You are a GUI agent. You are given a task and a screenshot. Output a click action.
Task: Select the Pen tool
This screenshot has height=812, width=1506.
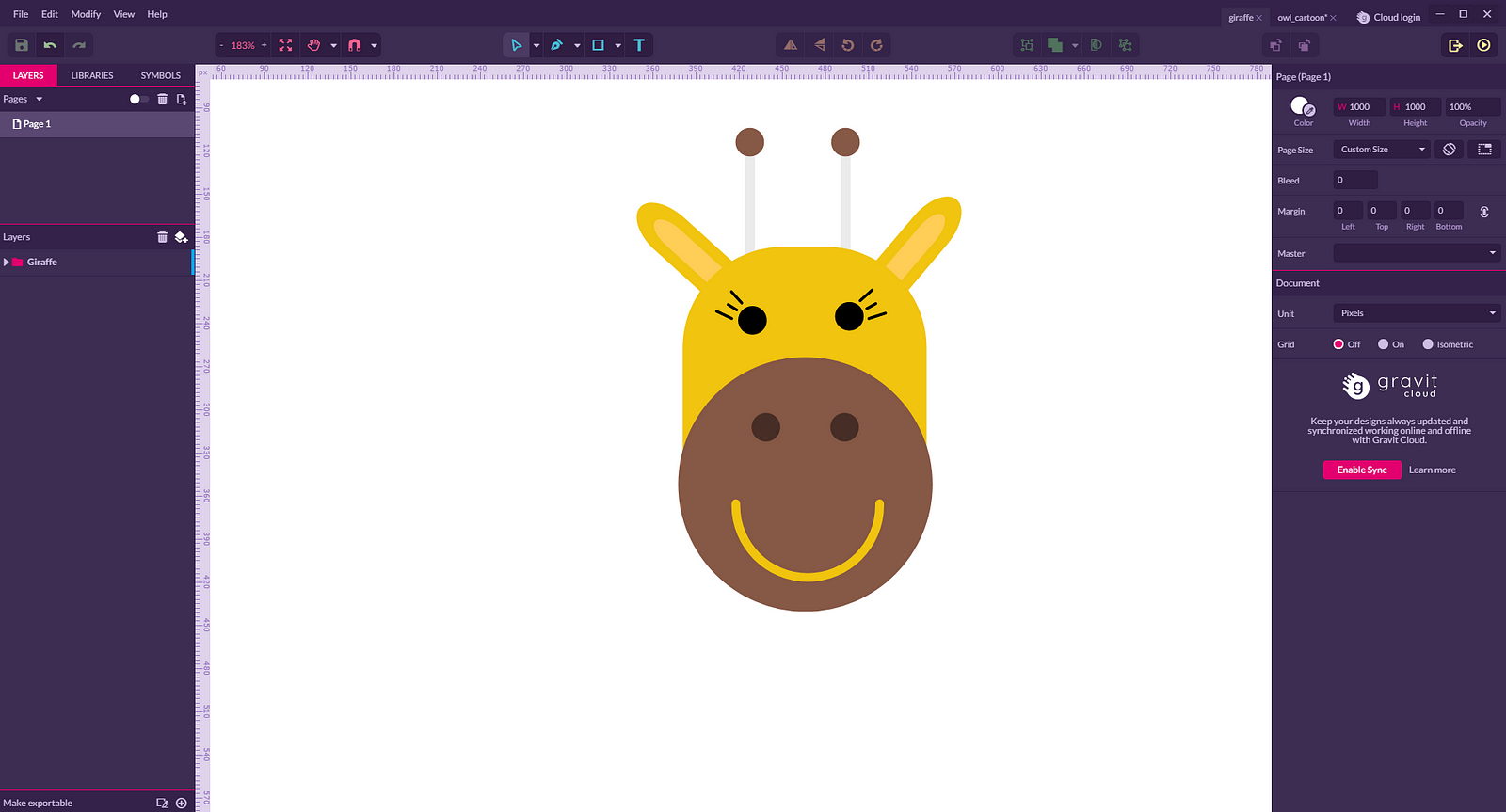coord(556,45)
